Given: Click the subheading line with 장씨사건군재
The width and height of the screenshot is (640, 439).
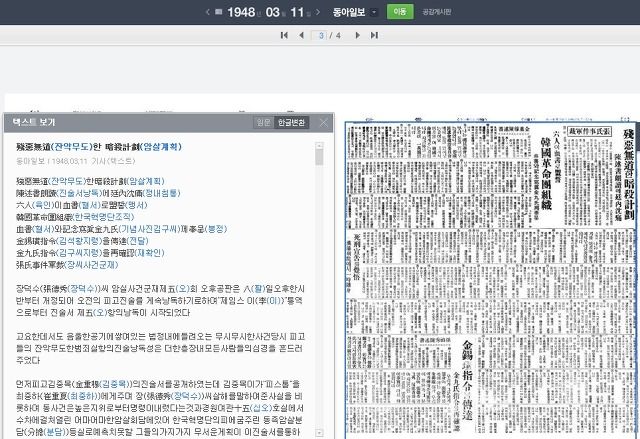Looking at the screenshot, I should click(x=67, y=265).
